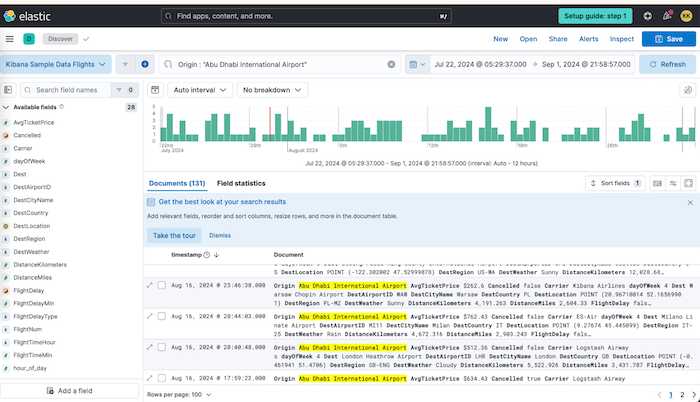Select the Cancelled field
This screenshot has height=402, width=700.
pyautogui.click(x=27, y=135)
